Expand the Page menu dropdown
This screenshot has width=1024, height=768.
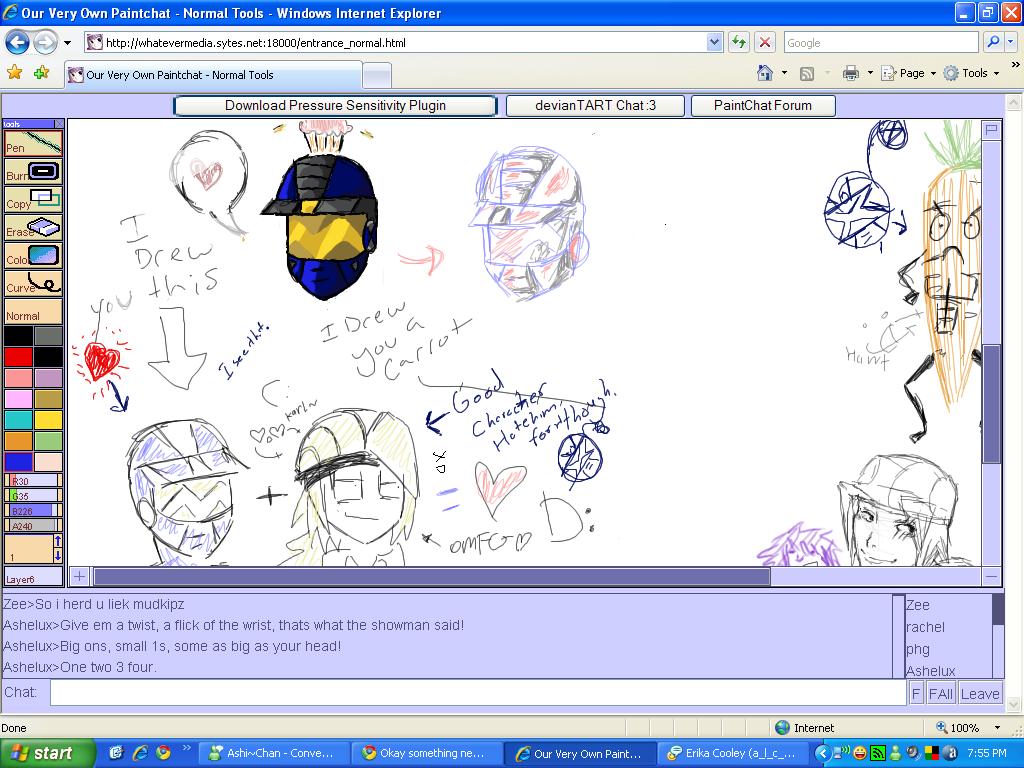(911, 74)
